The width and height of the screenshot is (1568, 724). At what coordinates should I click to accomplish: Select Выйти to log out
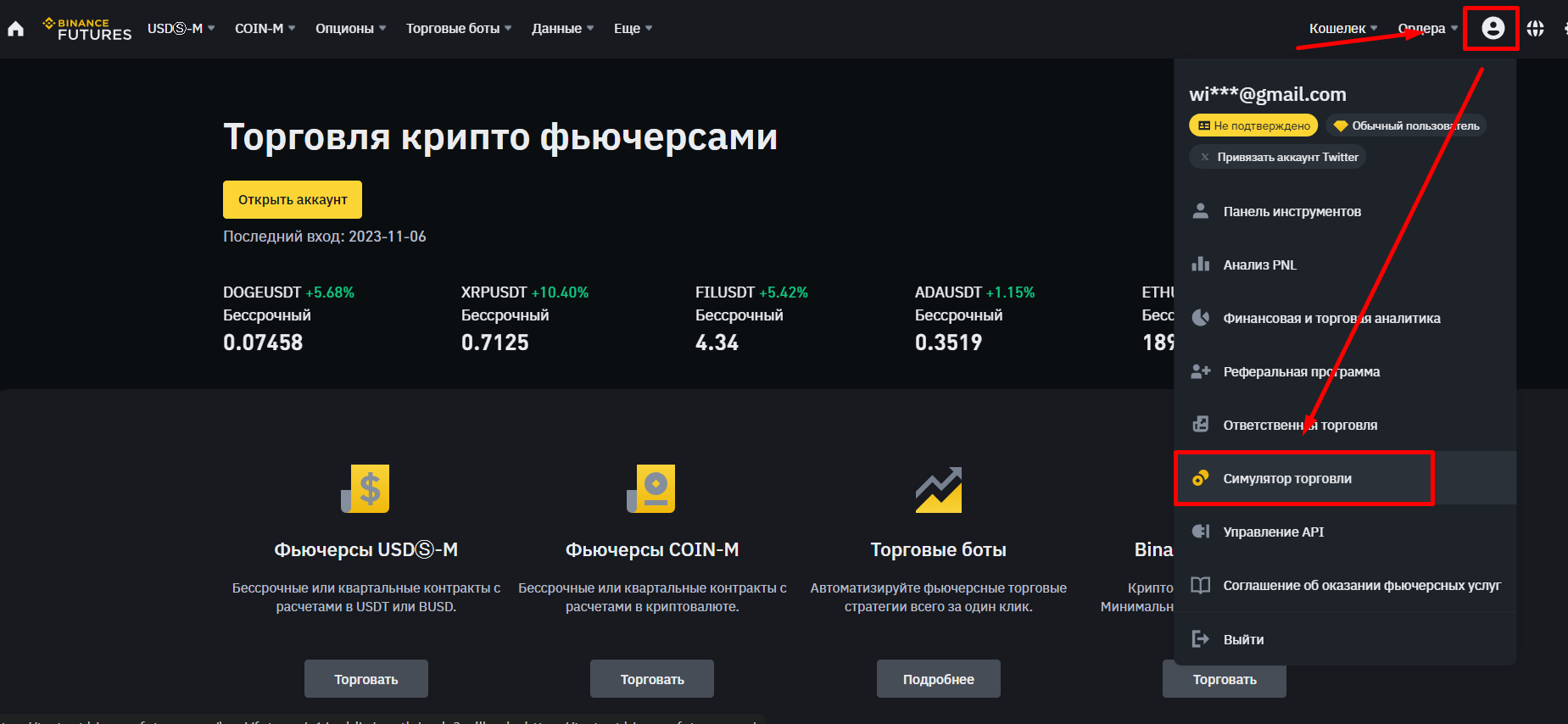pos(1345,639)
